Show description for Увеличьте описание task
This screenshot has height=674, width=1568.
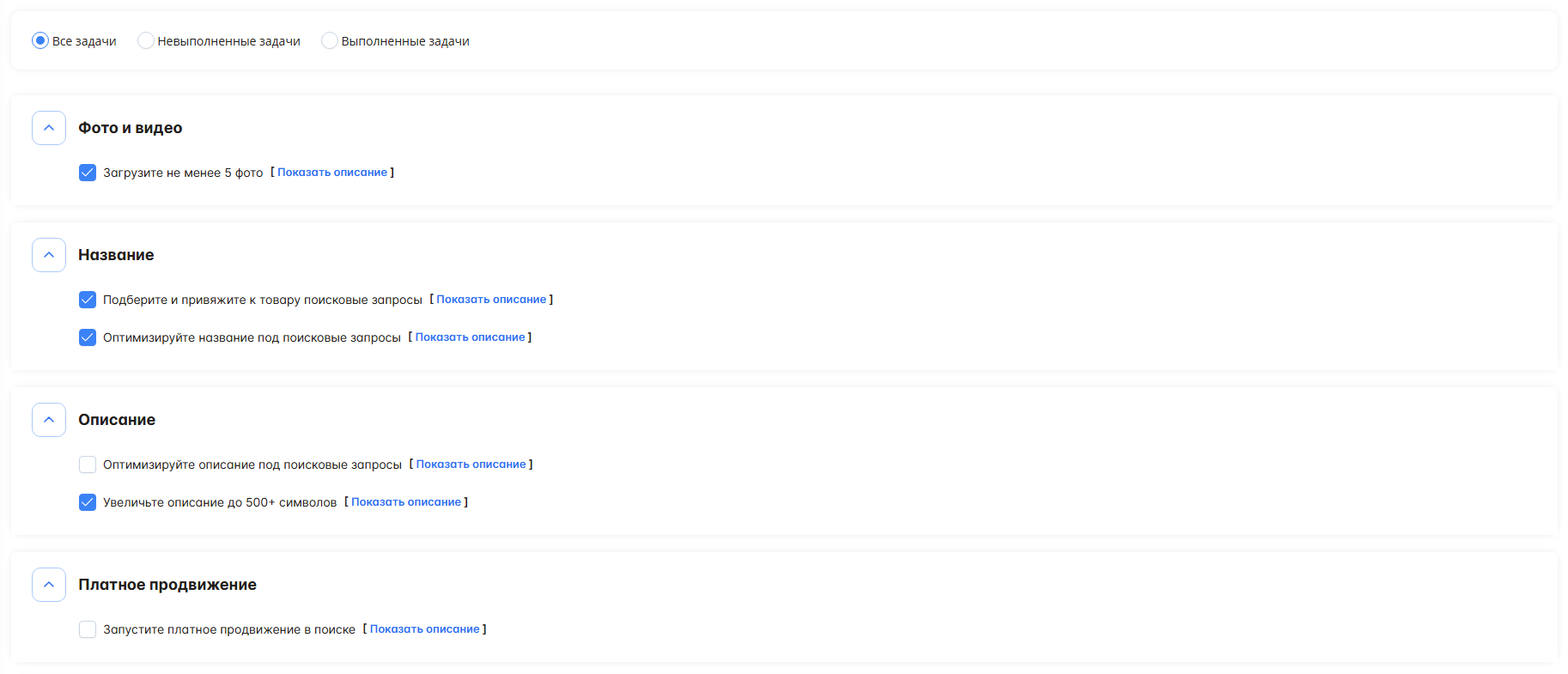pos(405,502)
